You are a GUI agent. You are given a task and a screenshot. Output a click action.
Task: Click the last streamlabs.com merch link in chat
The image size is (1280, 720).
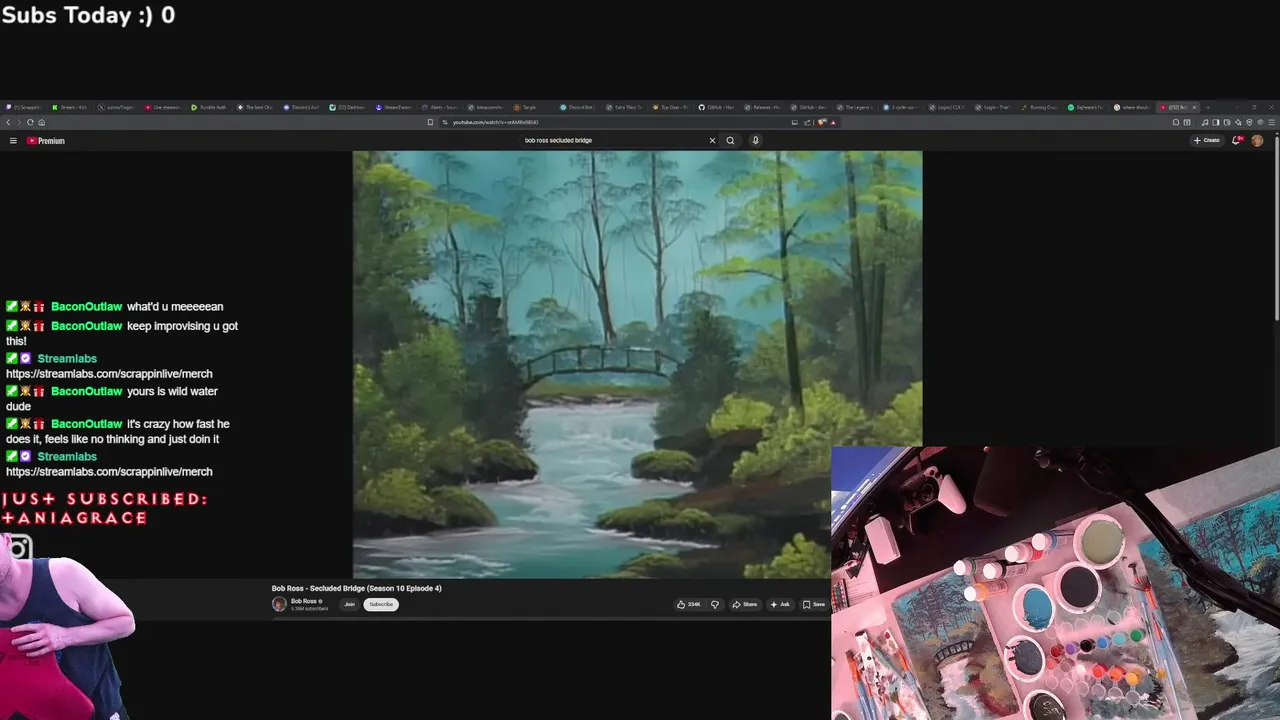(x=109, y=472)
